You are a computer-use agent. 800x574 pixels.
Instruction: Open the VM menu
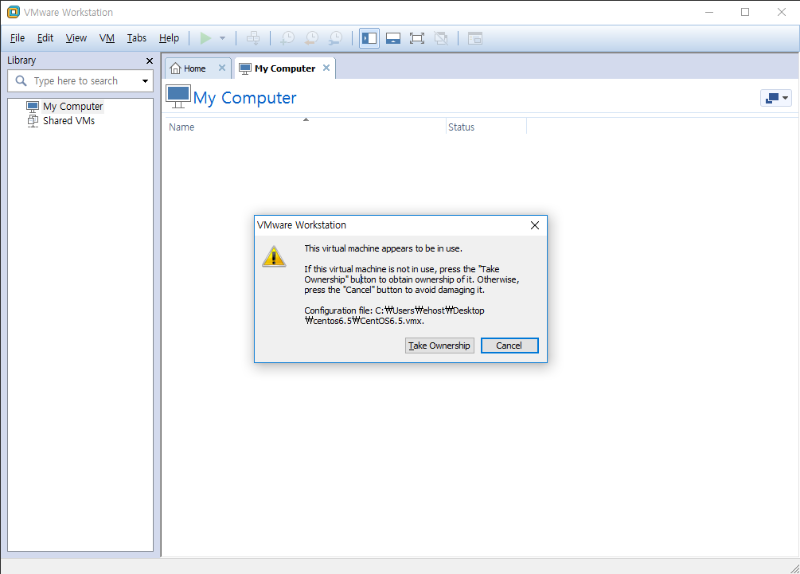coord(107,38)
